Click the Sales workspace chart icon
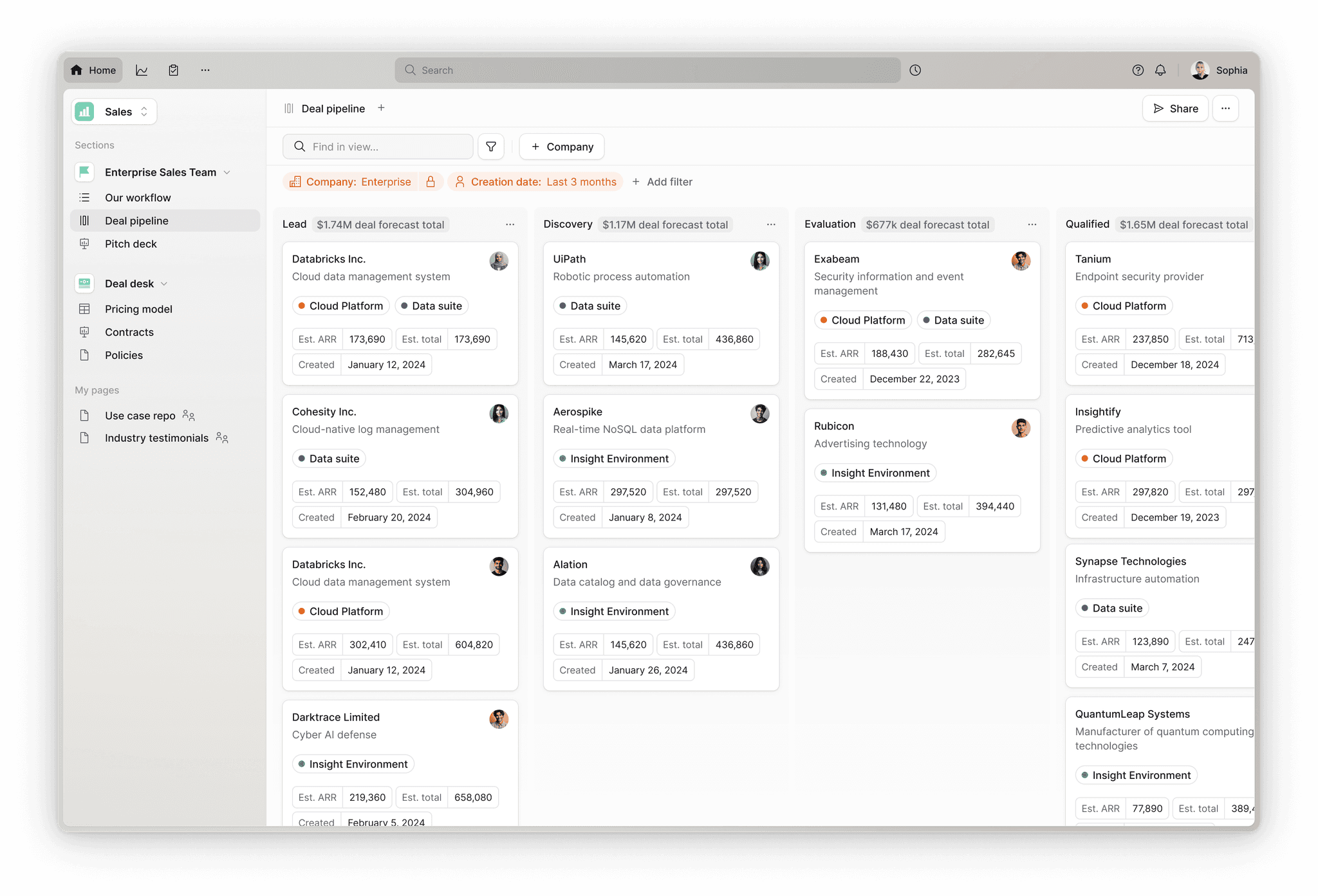The width and height of the screenshot is (1318, 896). pyautogui.click(x=84, y=111)
